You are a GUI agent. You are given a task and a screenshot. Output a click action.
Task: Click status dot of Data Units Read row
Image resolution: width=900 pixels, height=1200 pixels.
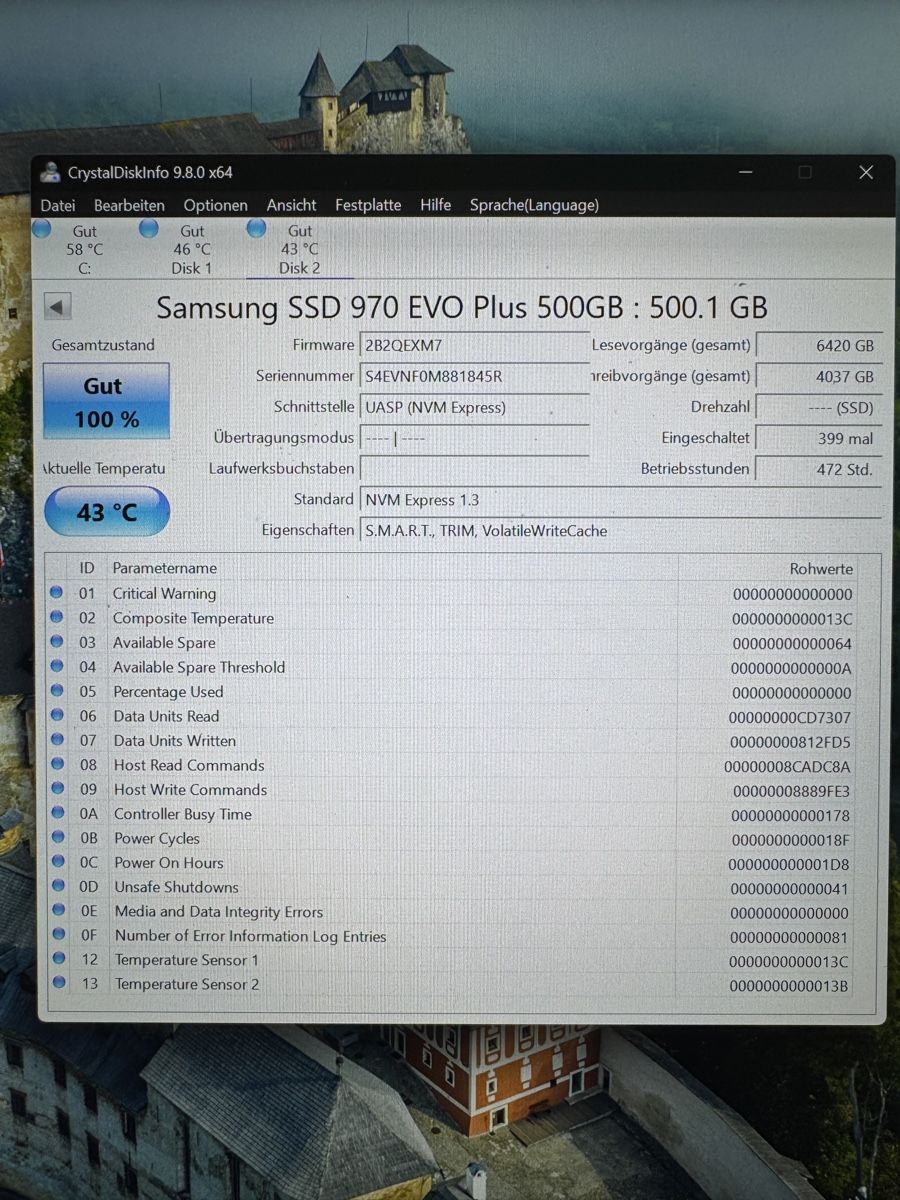point(57,715)
